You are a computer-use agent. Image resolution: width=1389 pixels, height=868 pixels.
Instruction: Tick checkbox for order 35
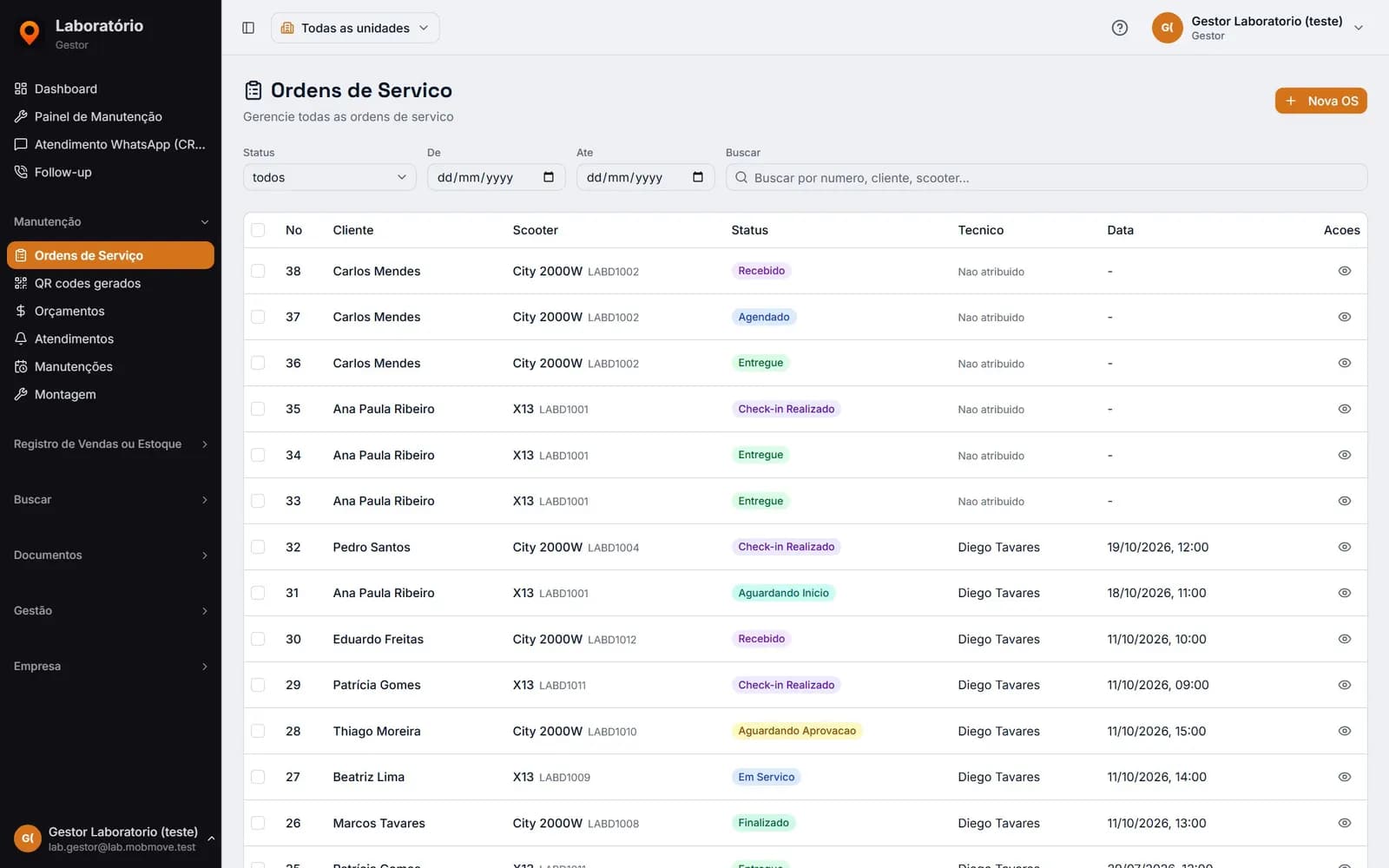coord(258,409)
